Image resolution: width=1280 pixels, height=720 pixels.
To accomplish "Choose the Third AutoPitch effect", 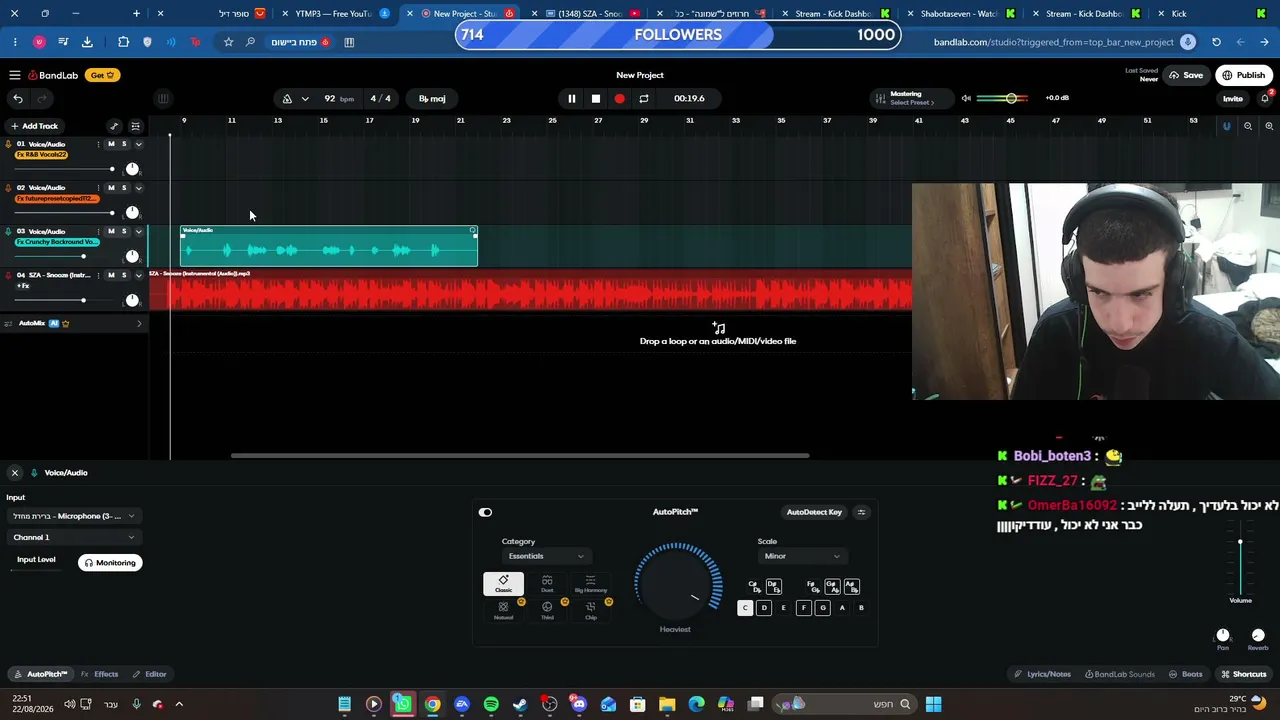I will (x=547, y=610).
